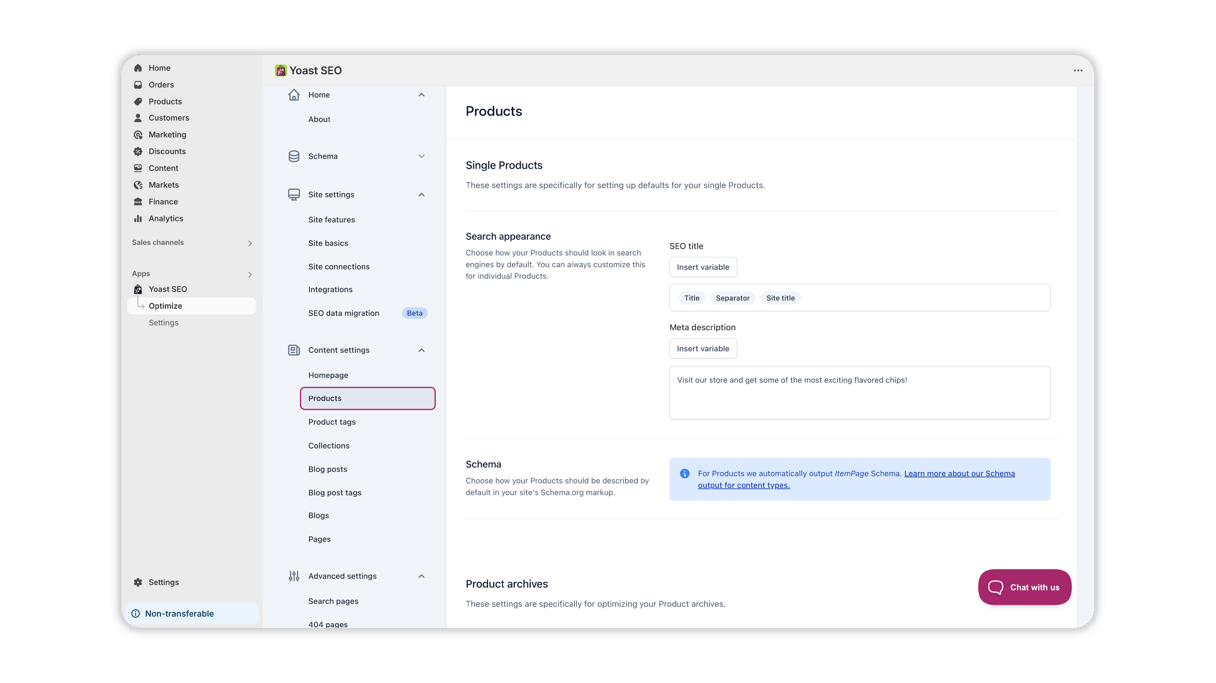Open Site connections settings
The image size is (1216, 683).
click(339, 267)
